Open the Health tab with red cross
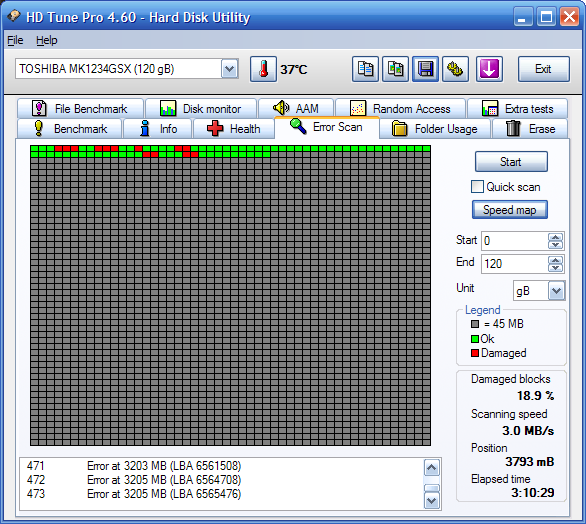 pyautogui.click(x=234, y=129)
